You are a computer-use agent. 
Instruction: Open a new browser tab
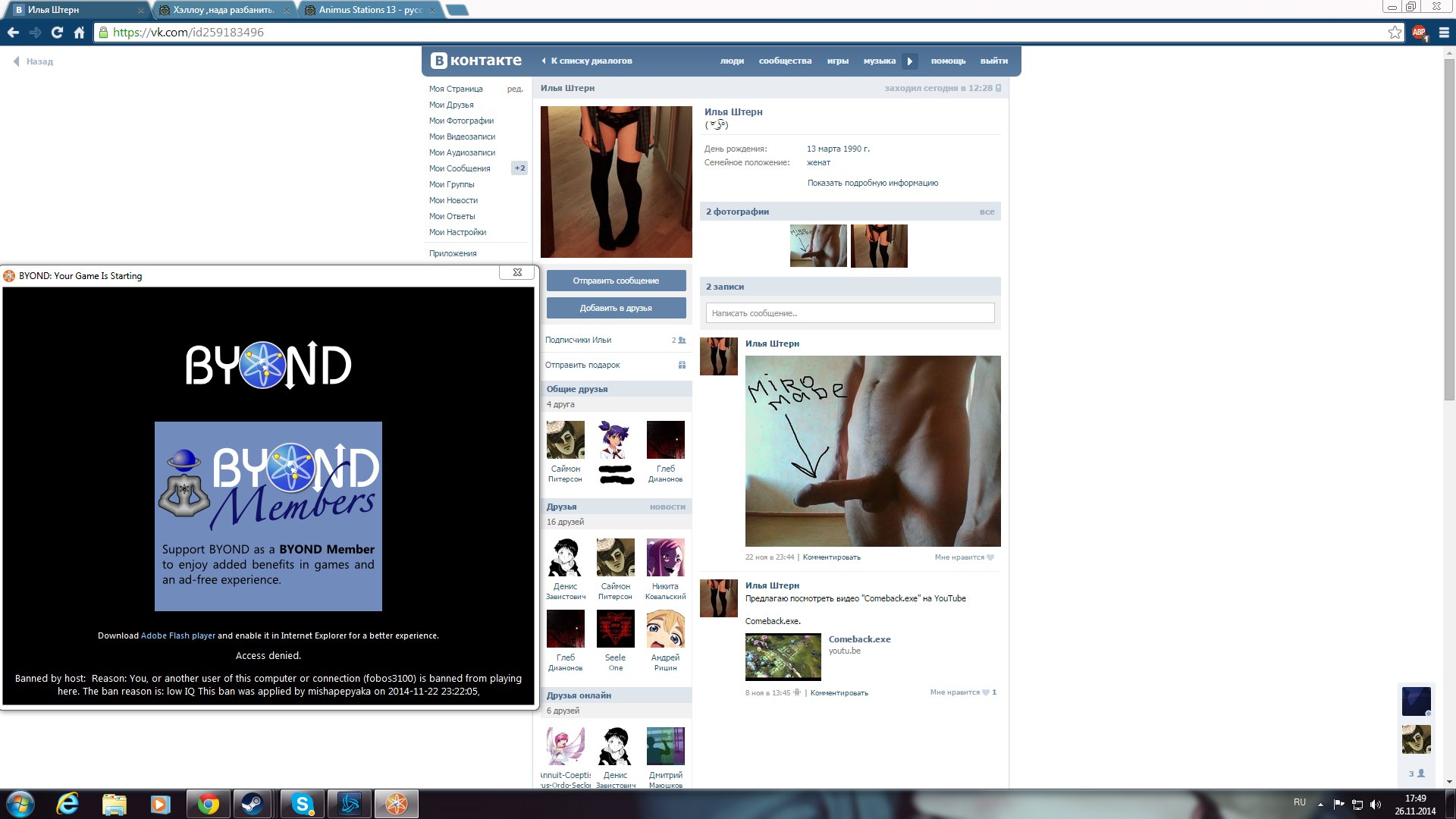[457, 10]
